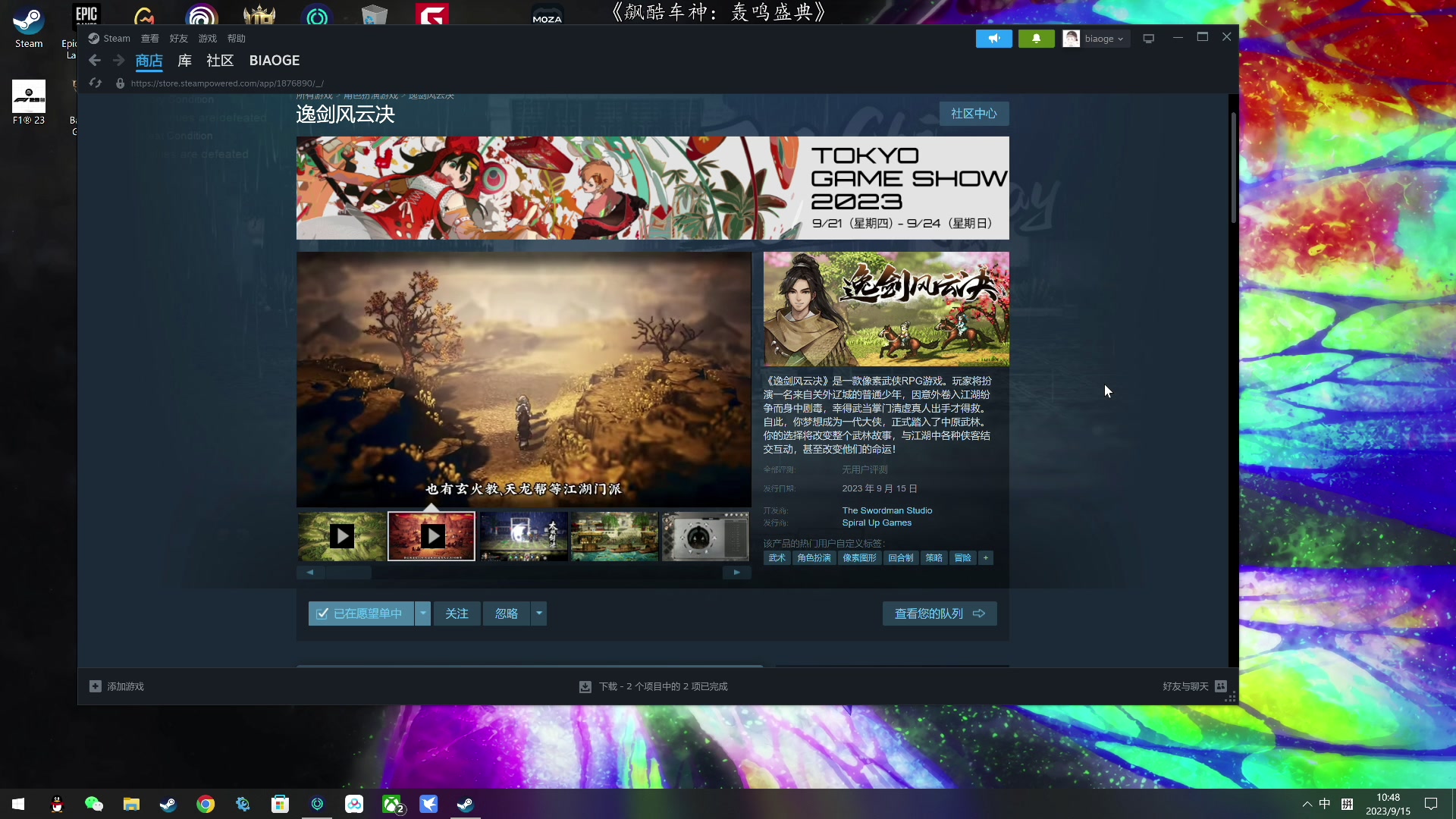The width and height of the screenshot is (1456, 819).
Task: Select the fourth screenshot thumbnail
Action: pos(614,536)
